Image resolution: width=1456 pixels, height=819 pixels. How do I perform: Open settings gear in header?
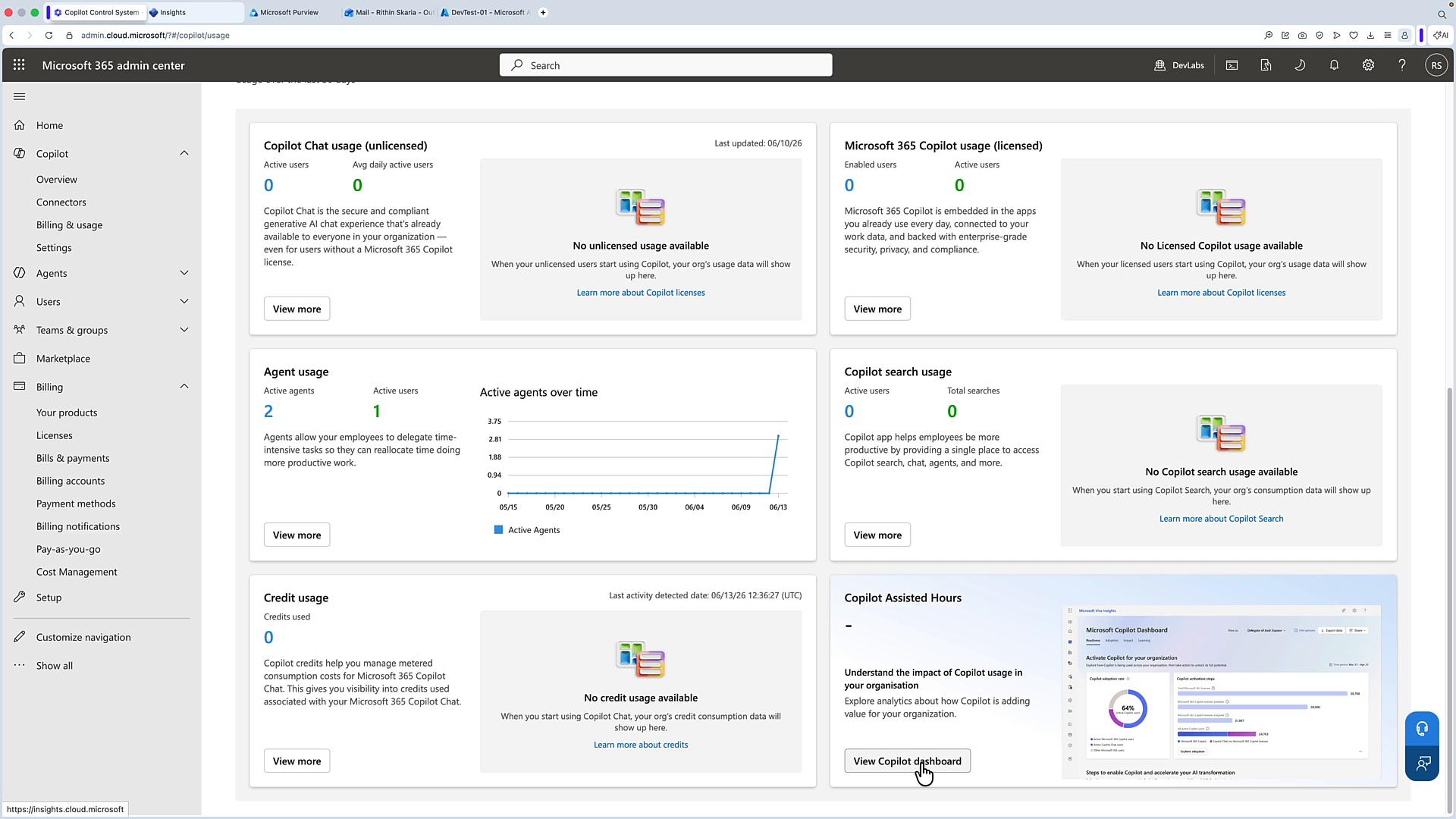point(1368,65)
